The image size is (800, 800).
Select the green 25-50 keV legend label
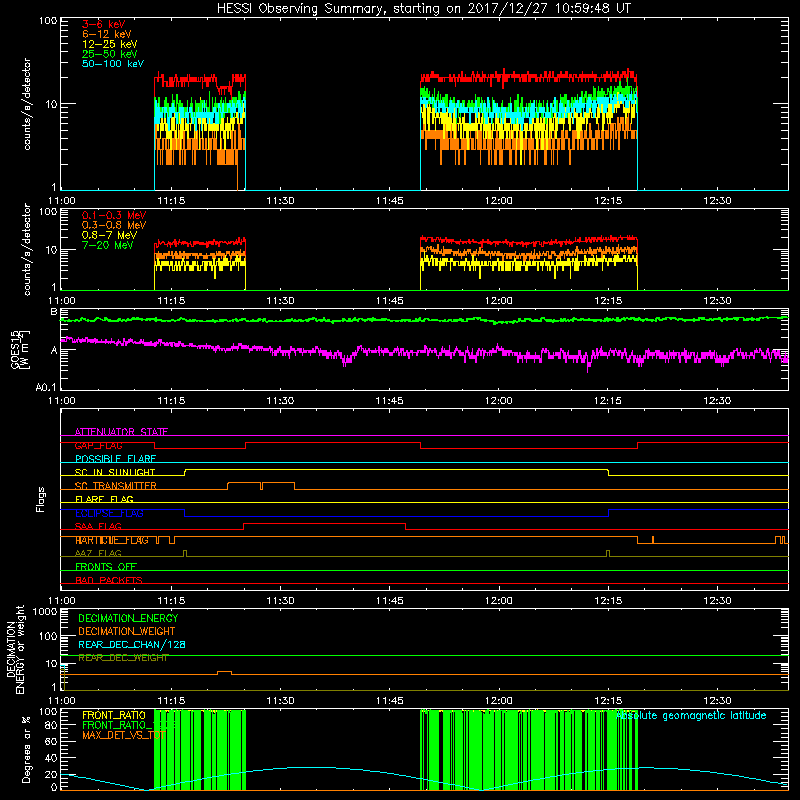pos(110,54)
